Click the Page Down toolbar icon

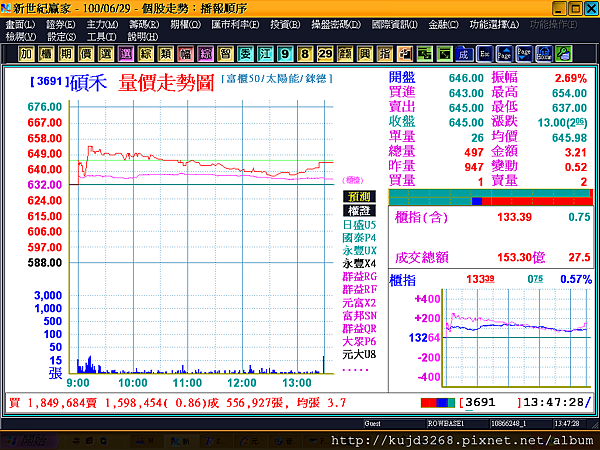pos(524,54)
